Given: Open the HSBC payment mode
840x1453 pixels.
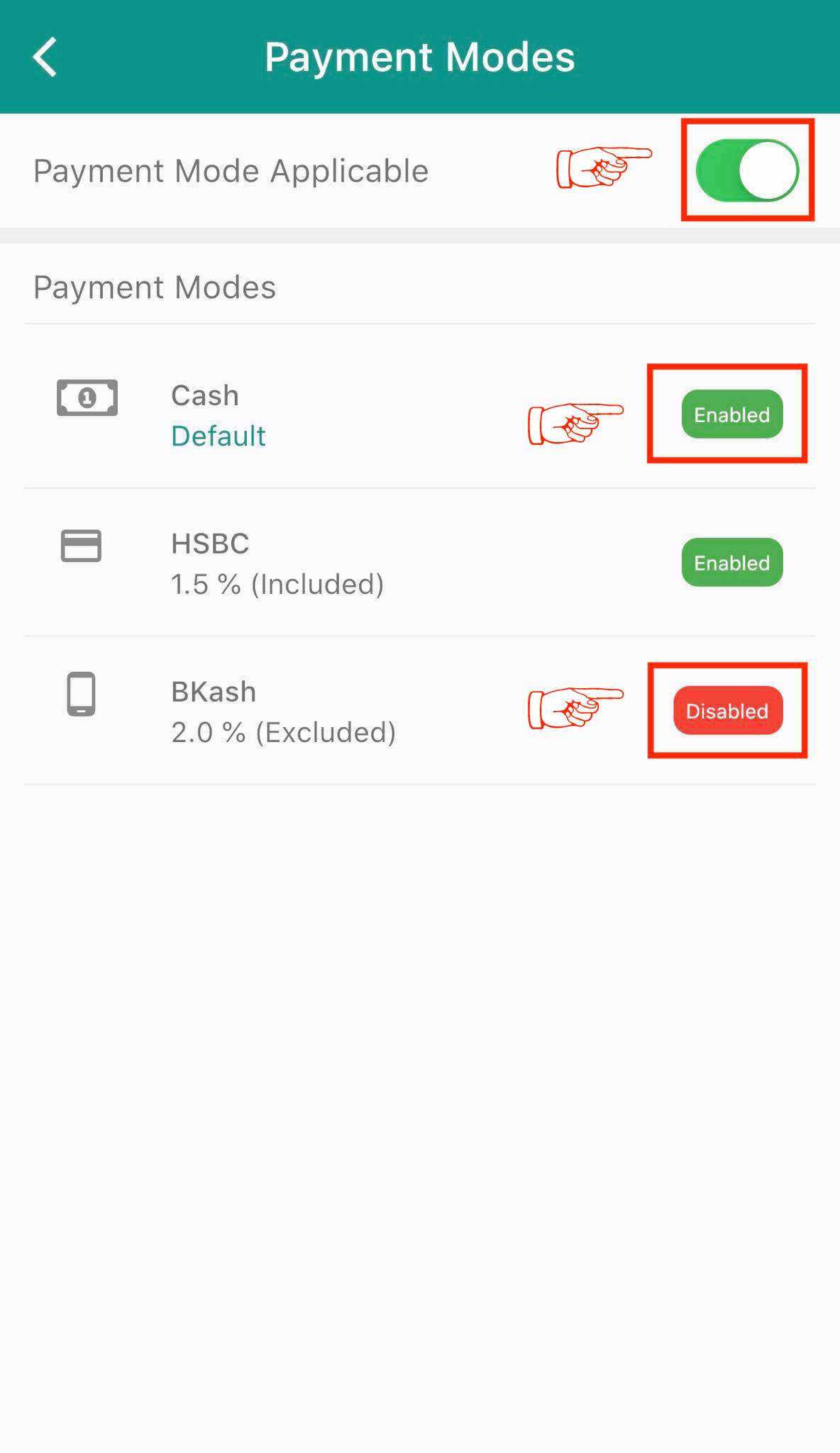Looking at the screenshot, I should point(210,543).
